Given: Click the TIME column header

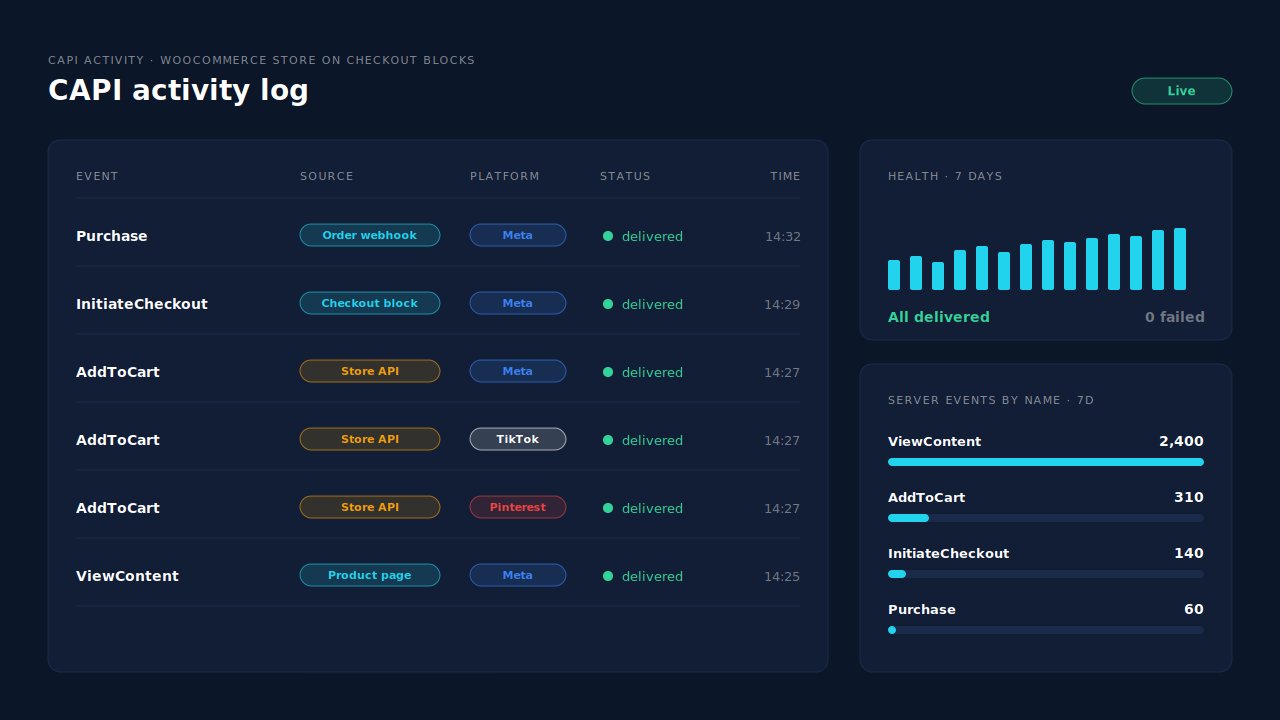Looking at the screenshot, I should coord(785,176).
